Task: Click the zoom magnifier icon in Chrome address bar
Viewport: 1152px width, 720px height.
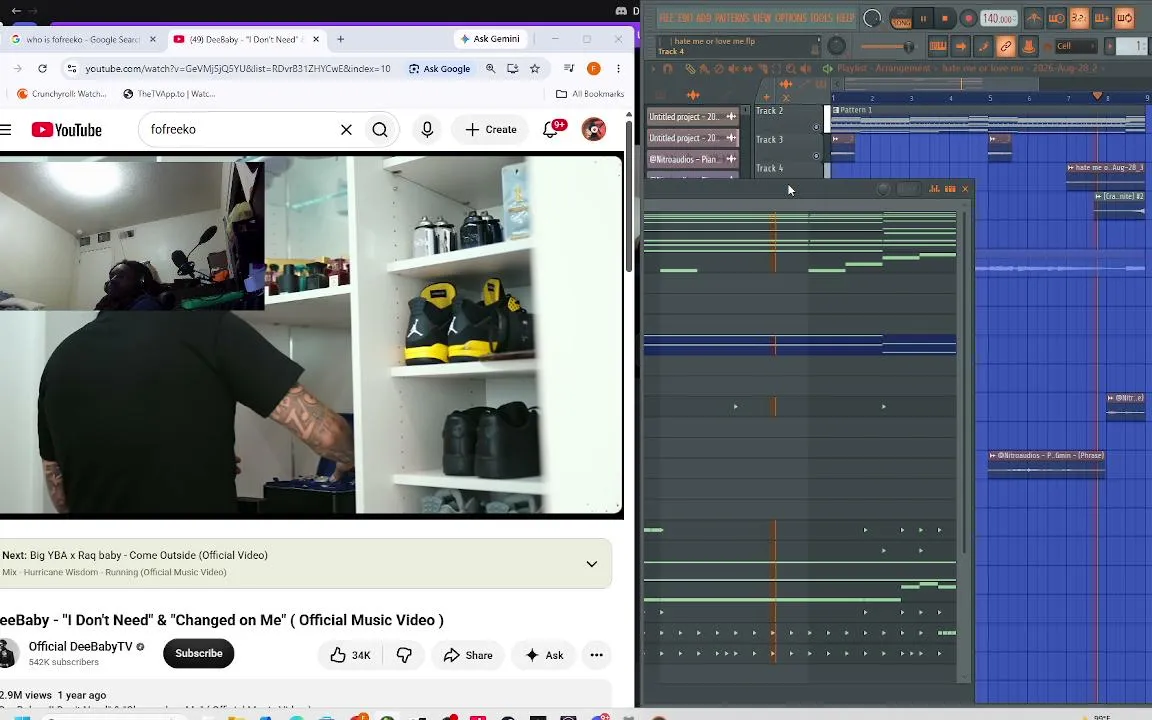Action: point(491,68)
